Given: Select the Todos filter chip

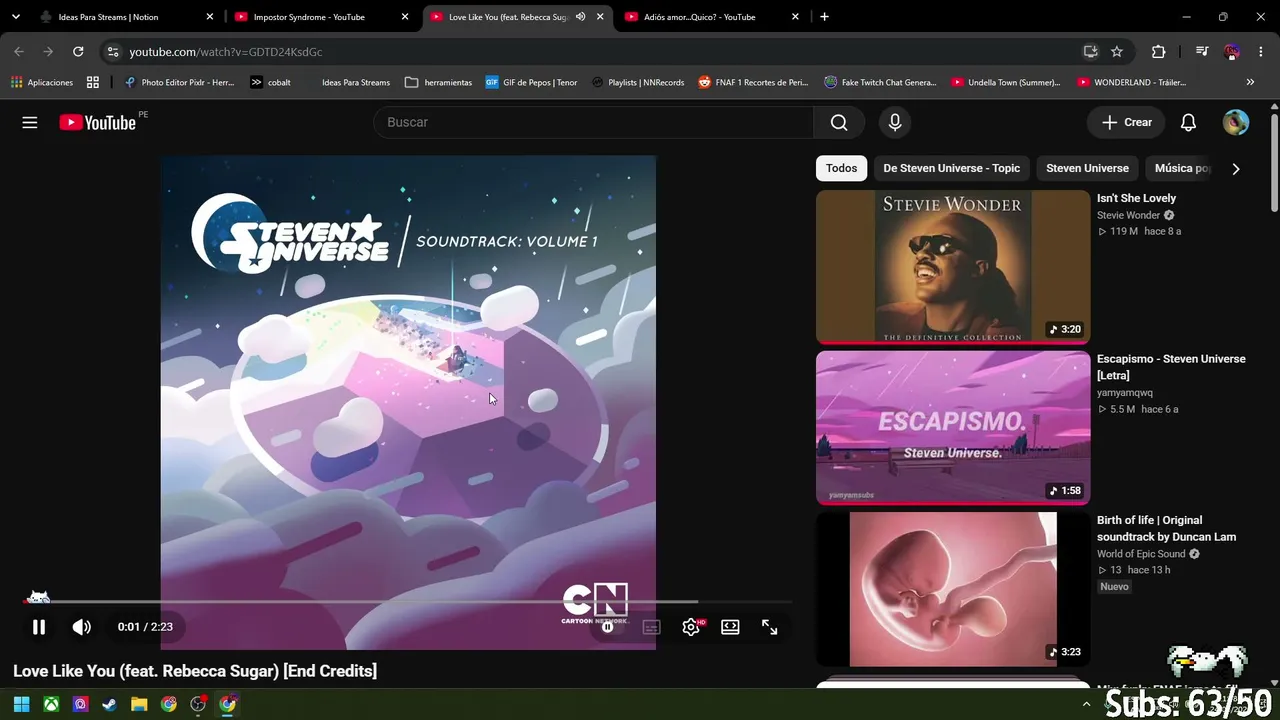Looking at the screenshot, I should (x=841, y=168).
